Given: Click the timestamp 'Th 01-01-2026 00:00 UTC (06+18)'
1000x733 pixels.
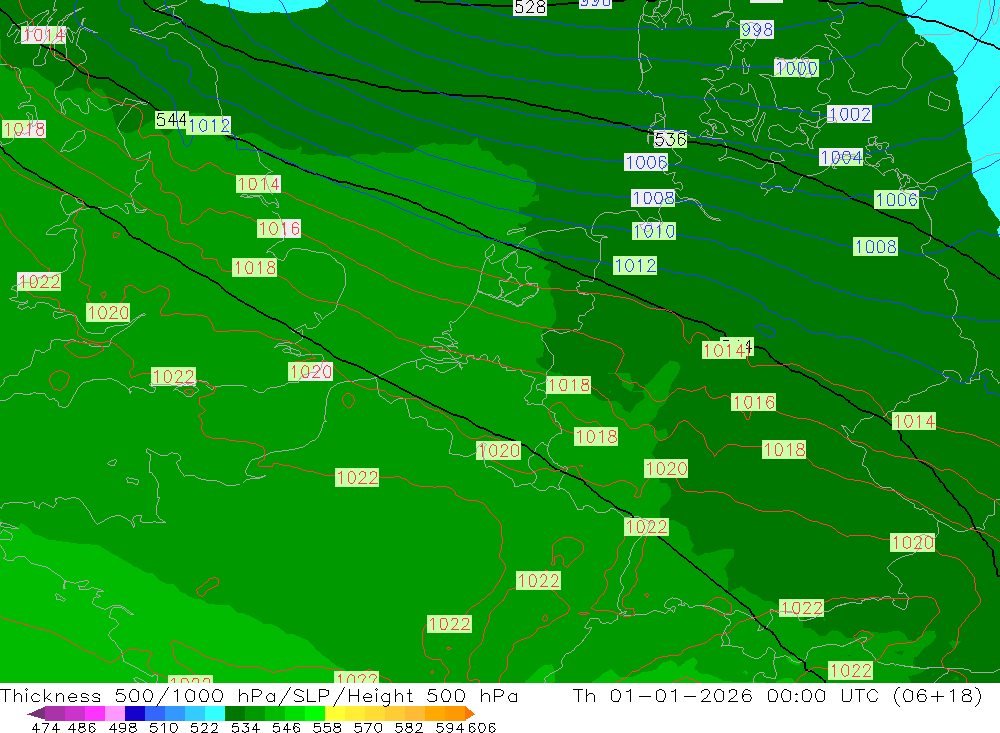Looking at the screenshot, I should (777, 695).
